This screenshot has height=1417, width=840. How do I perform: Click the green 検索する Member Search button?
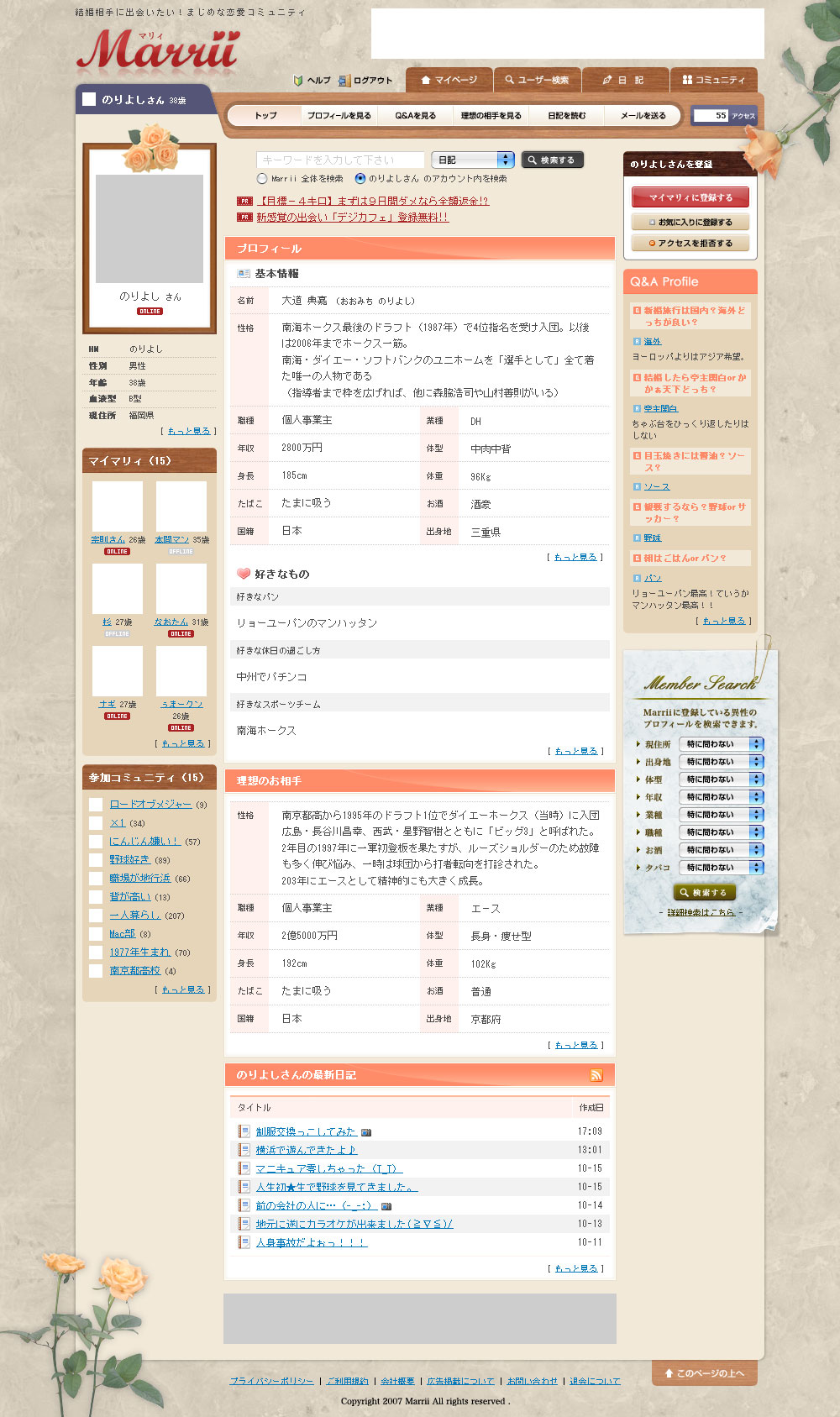[x=705, y=892]
